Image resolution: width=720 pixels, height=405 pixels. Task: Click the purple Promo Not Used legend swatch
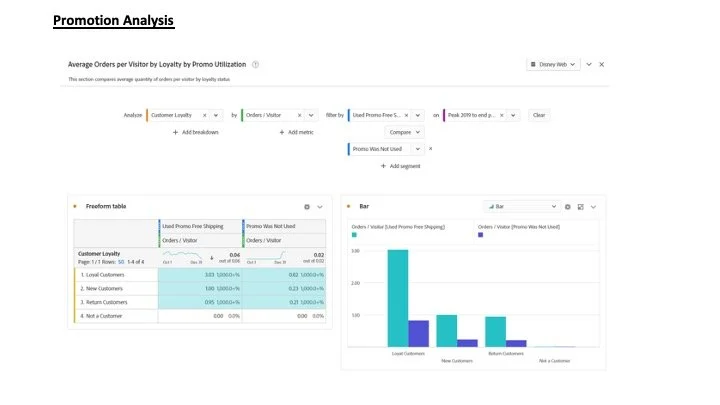click(x=480, y=235)
